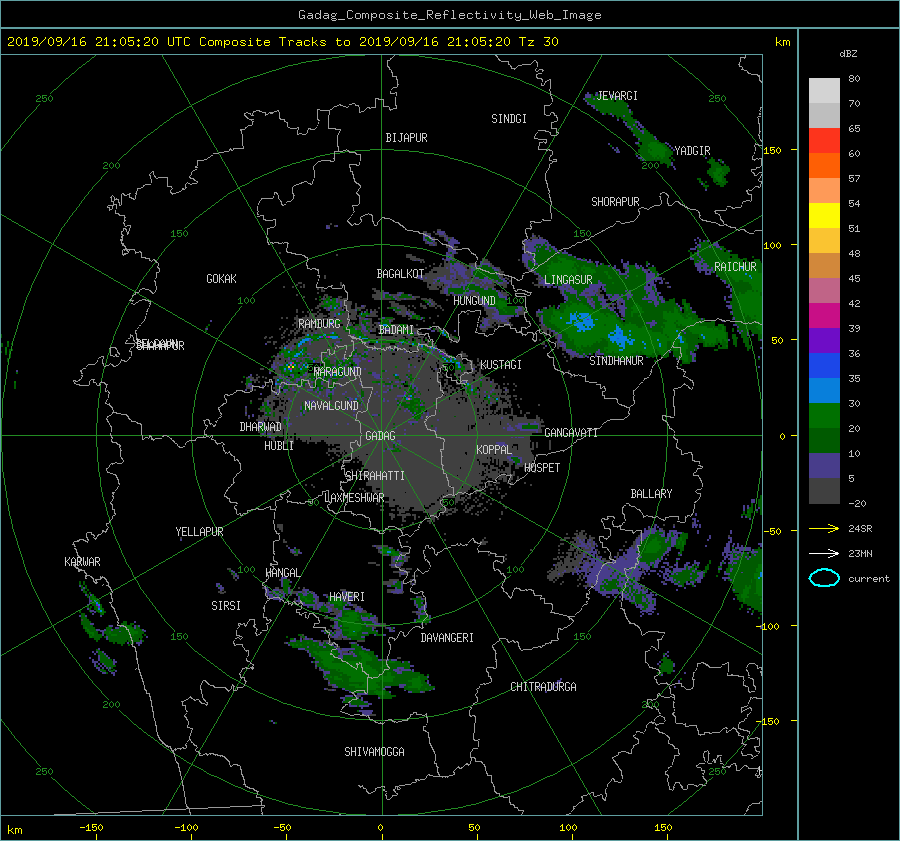Choose the bright green 20–30 dBZ swatch
The width and height of the screenshot is (900, 841).
tap(824, 416)
